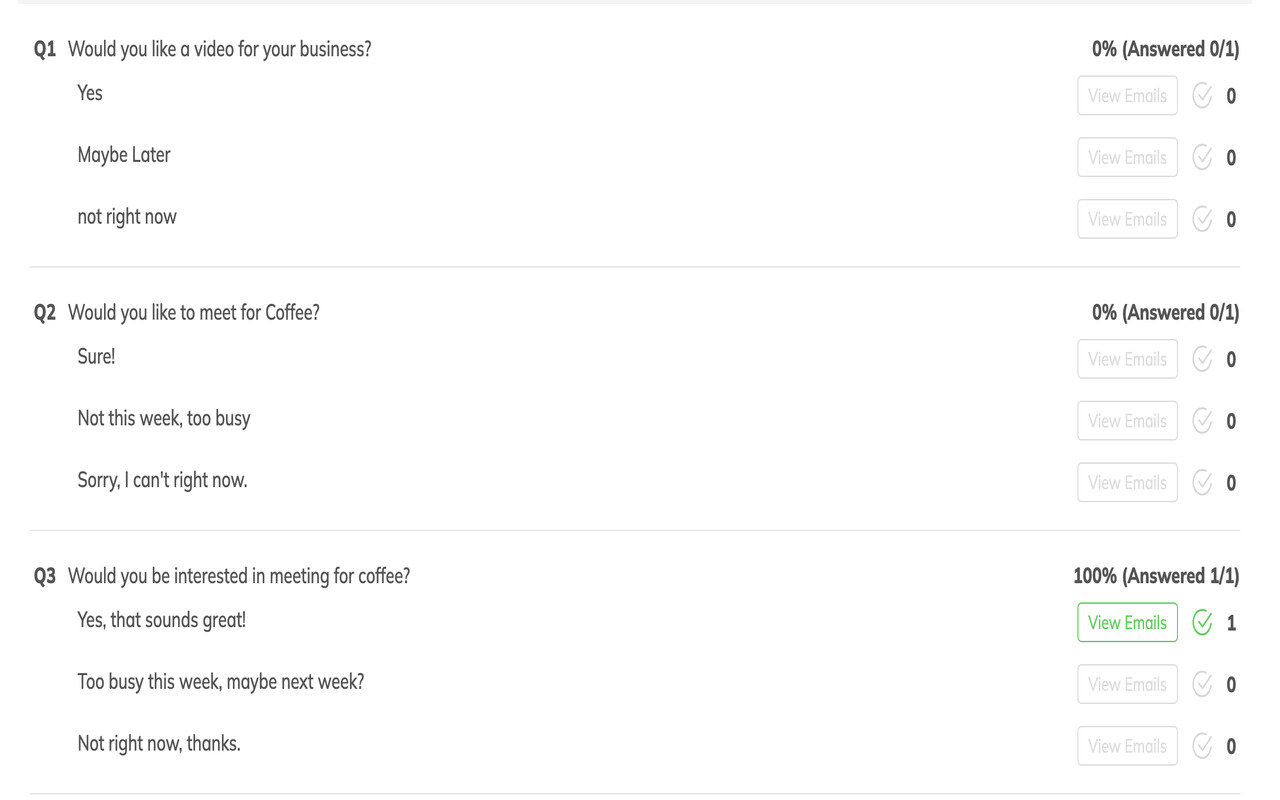1280x800 pixels.
Task: Click checkmark icon beside the Yes answer
Action: (x=1202, y=96)
